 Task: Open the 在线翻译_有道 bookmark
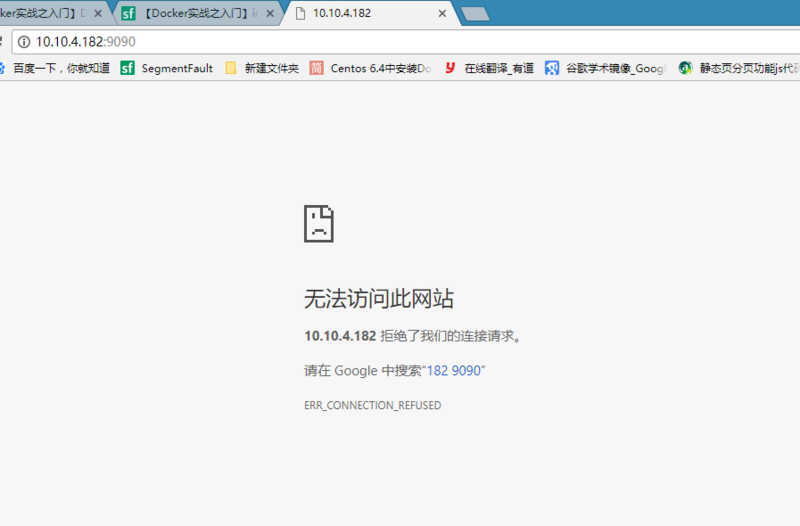point(499,68)
